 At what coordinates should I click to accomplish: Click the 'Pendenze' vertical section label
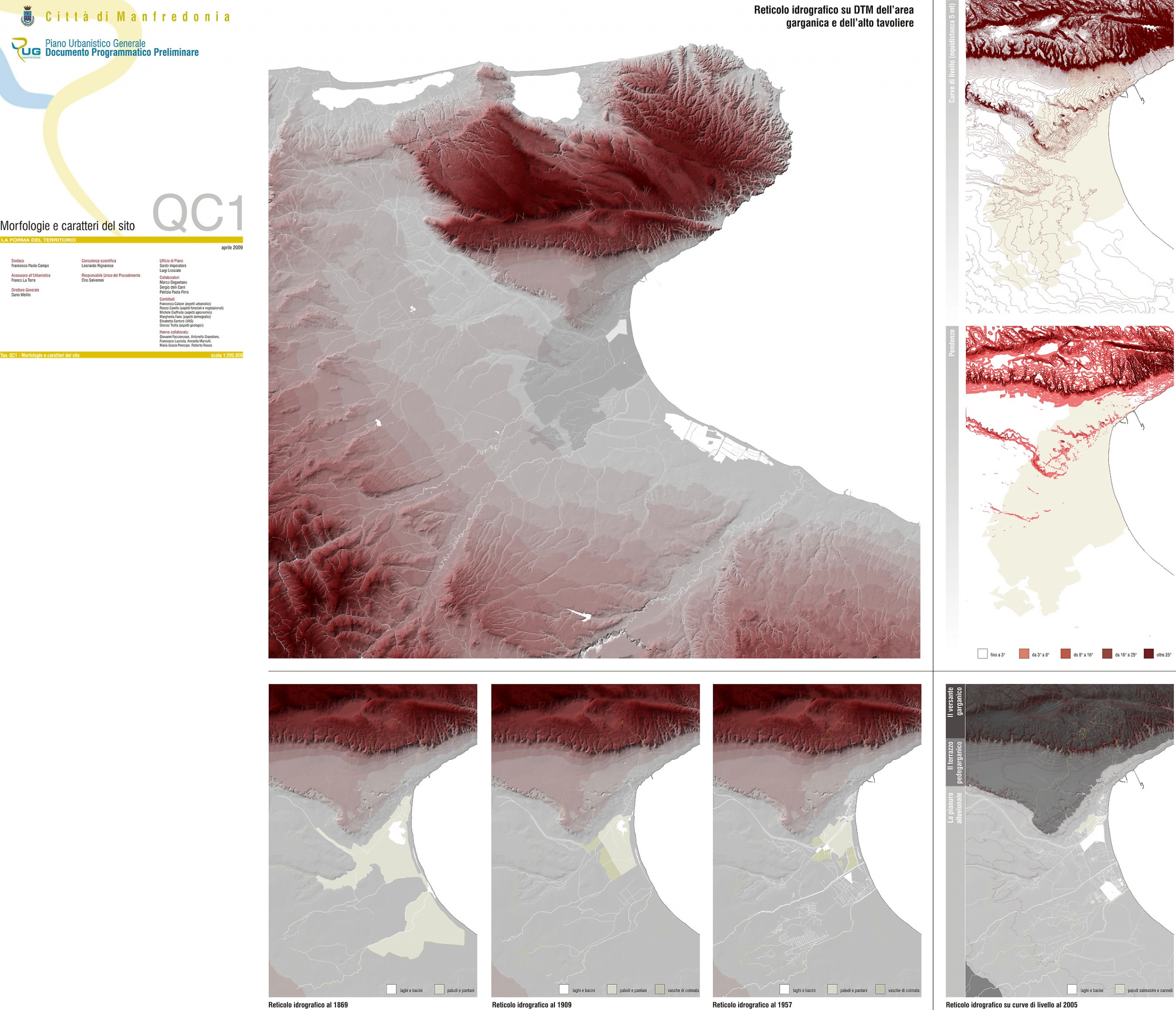tap(952, 342)
